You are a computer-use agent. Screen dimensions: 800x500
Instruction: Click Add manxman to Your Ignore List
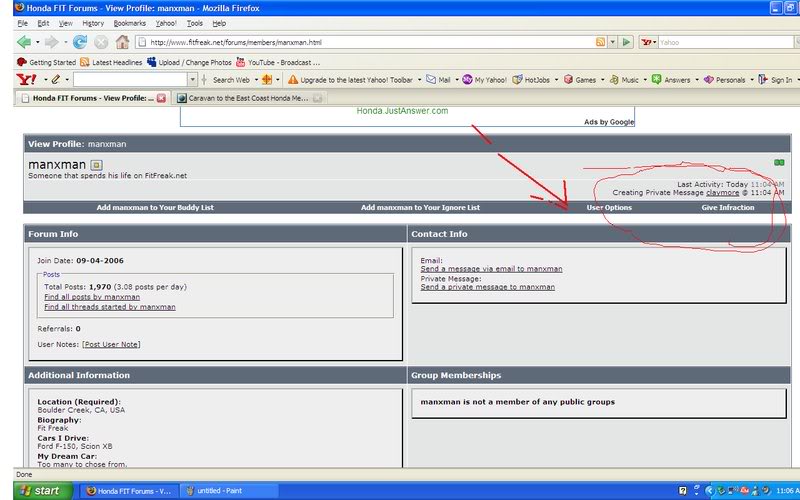(x=420, y=208)
